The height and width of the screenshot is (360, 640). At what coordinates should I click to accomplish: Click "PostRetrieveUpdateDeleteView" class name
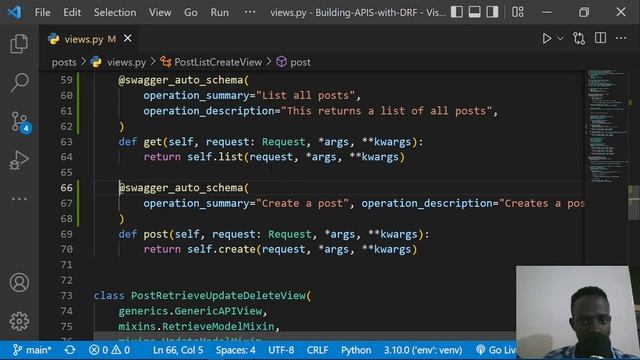(x=218, y=296)
